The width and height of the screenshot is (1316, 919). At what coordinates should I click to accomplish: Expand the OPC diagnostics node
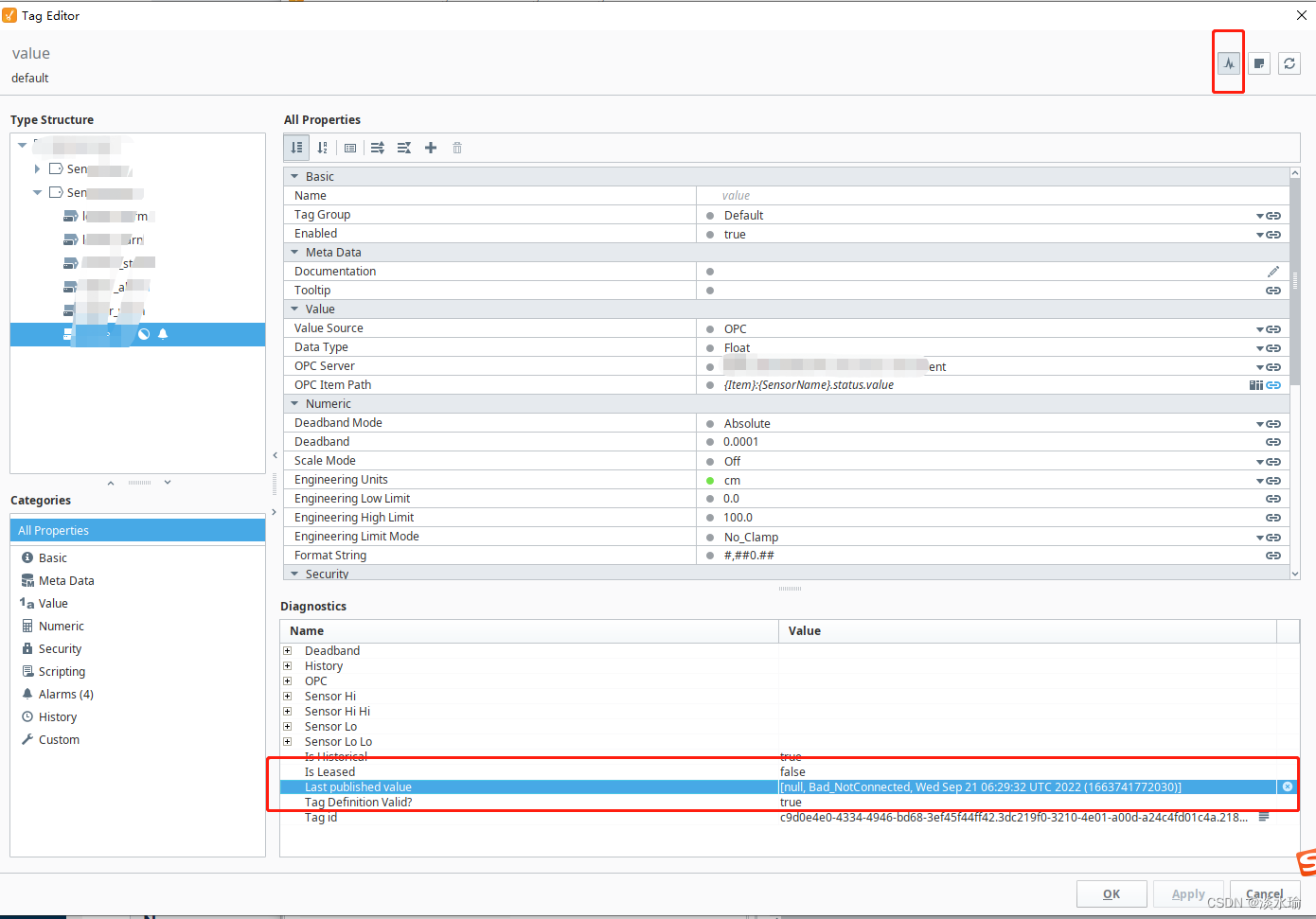click(x=288, y=681)
